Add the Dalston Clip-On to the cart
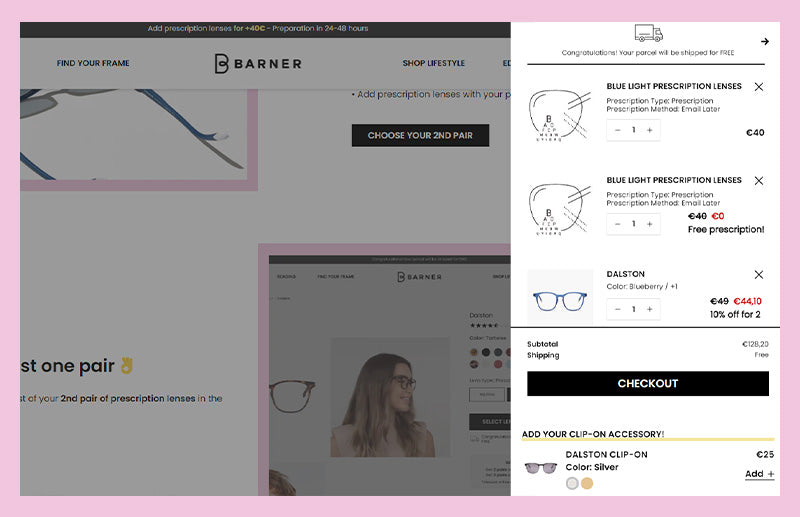Image resolution: width=800 pixels, height=517 pixels. point(759,474)
